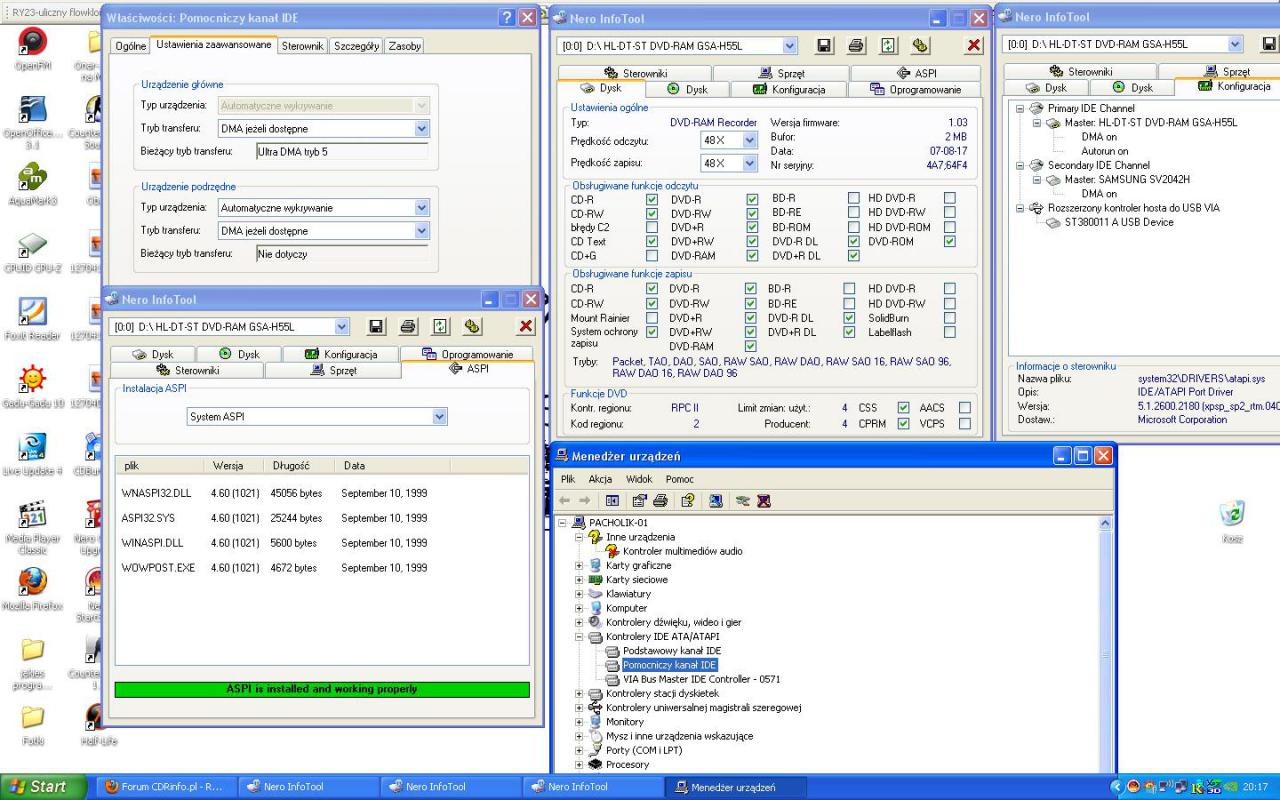
Task: Open Prędkość zapisu 48X dropdown
Action: [750, 163]
